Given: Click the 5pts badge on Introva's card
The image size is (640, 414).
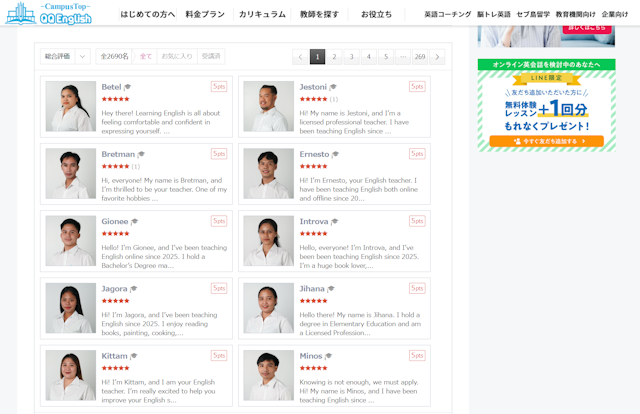Looking at the screenshot, I should [417, 221].
